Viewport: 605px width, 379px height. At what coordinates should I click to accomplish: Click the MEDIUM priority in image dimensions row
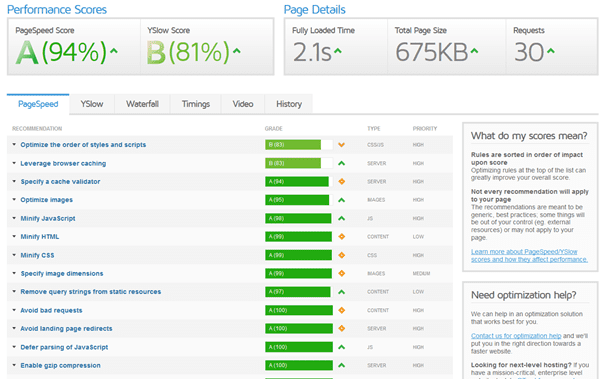tap(421, 274)
